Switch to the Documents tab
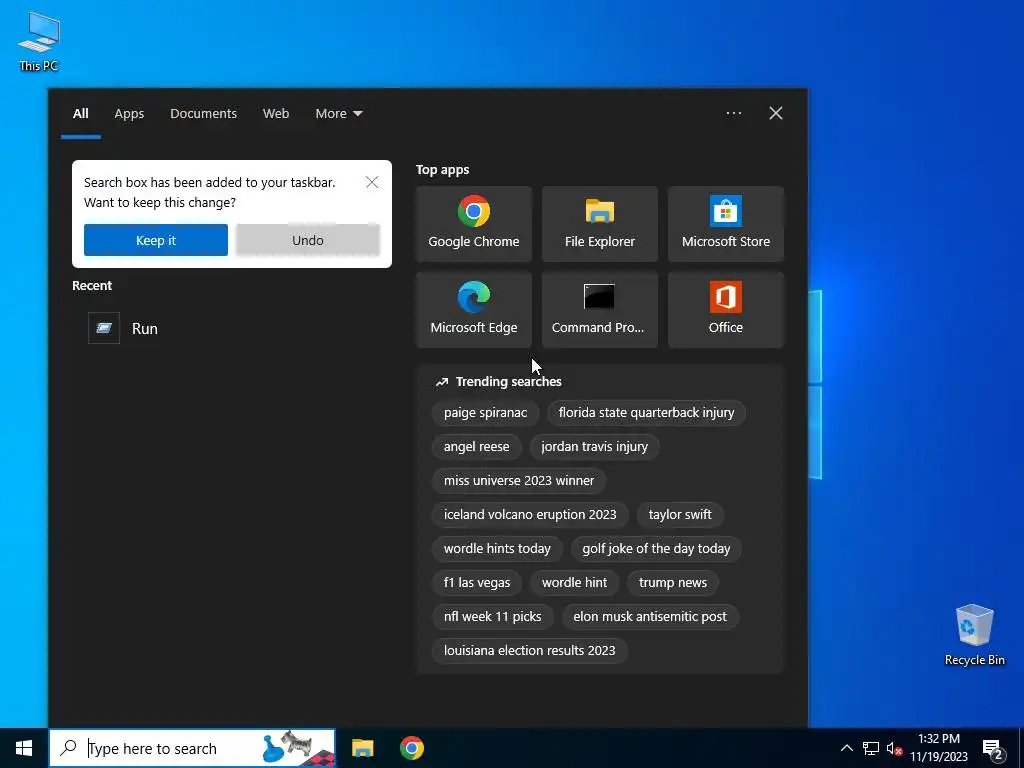1024x768 pixels. point(203,114)
